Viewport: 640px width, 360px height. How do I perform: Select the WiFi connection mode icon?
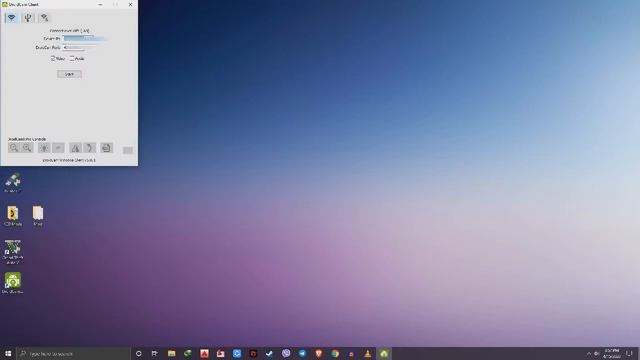coord(11,18)
